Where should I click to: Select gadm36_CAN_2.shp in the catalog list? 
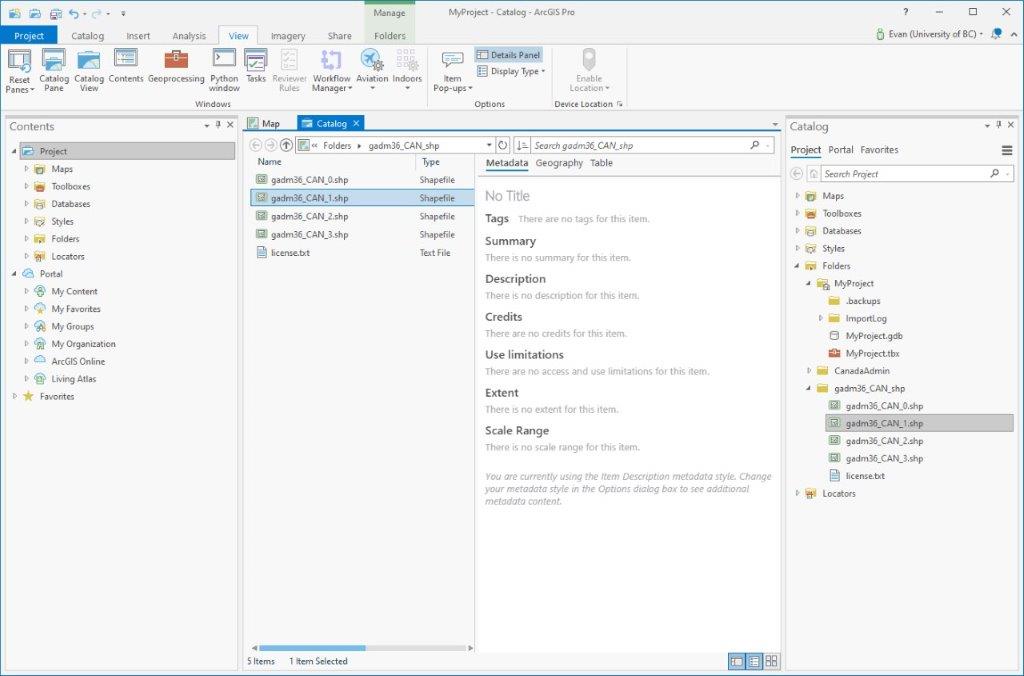click(x=362, y=216)
